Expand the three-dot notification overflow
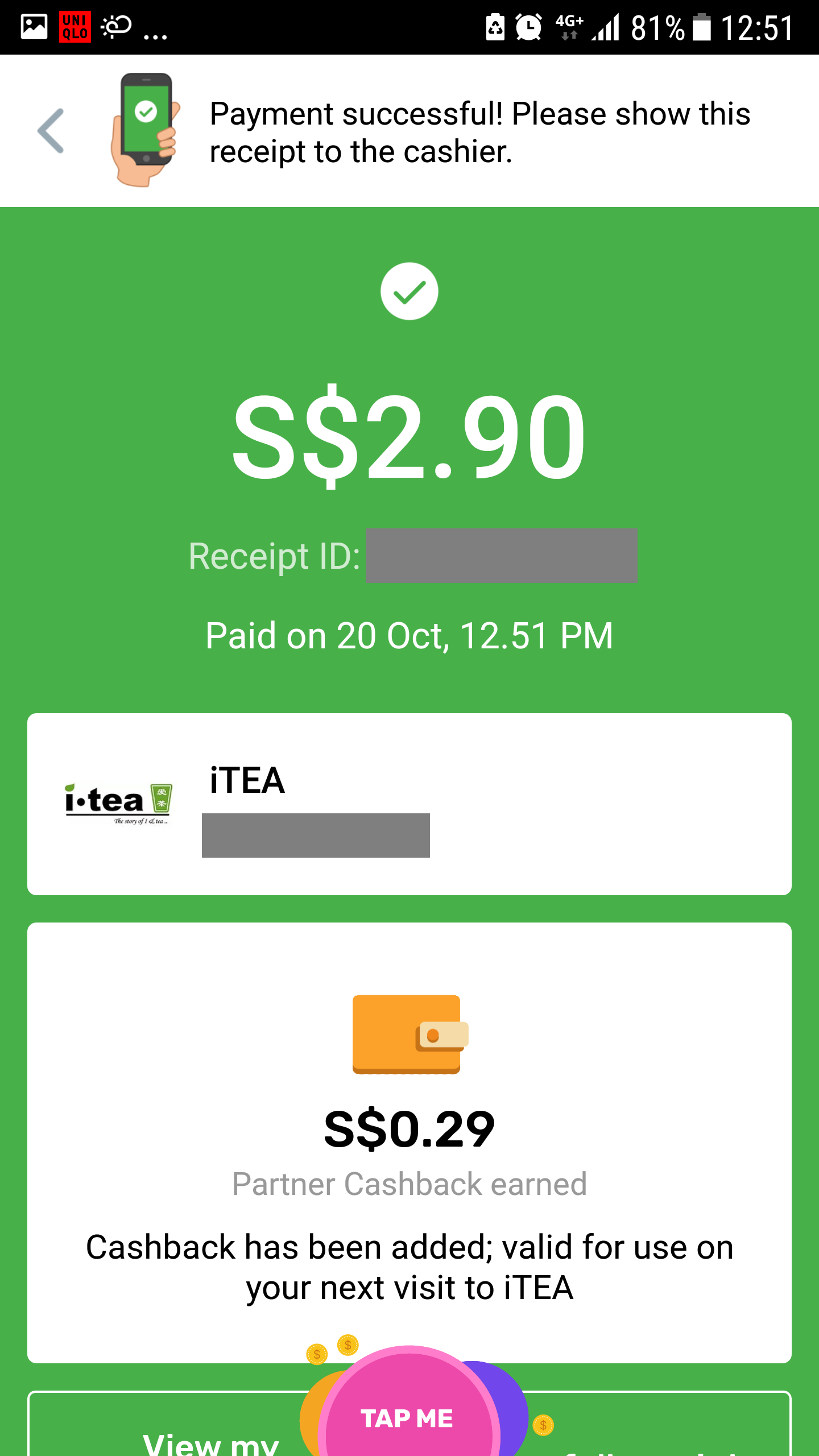Screen dimensions: 819x1456 pyautogui.click(x=155, y=35)
